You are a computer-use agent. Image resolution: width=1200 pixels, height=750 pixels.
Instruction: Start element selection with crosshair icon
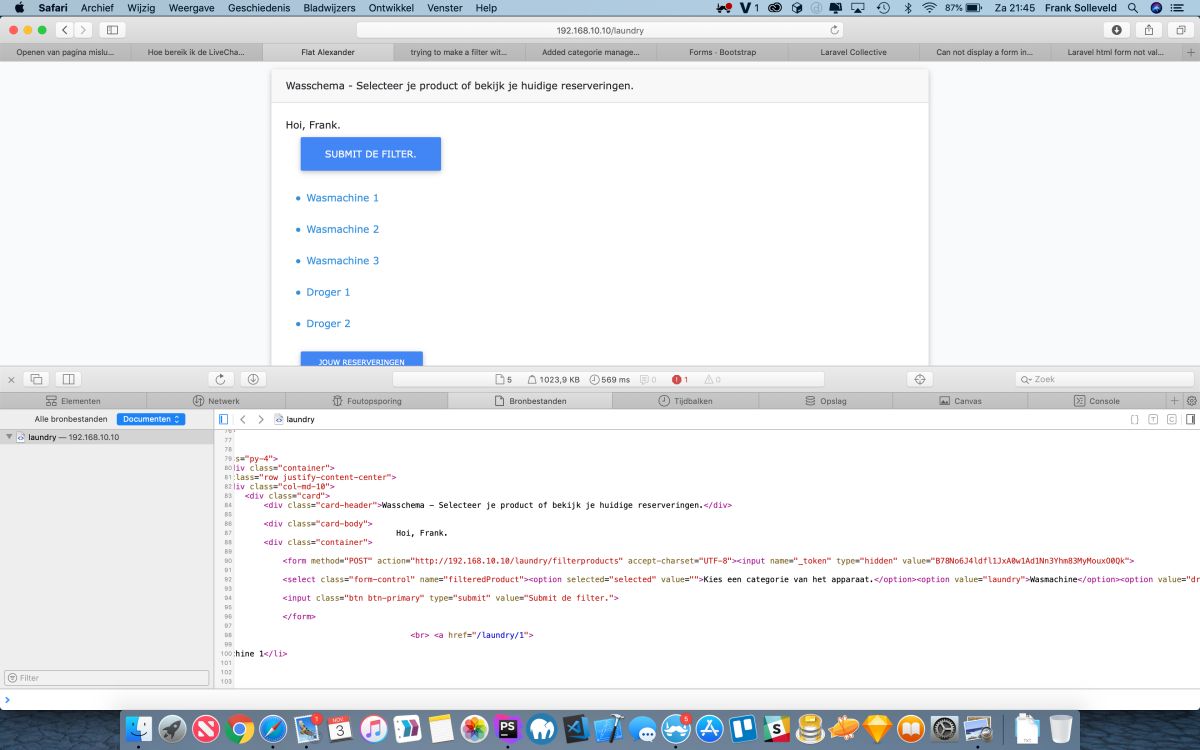920,379
